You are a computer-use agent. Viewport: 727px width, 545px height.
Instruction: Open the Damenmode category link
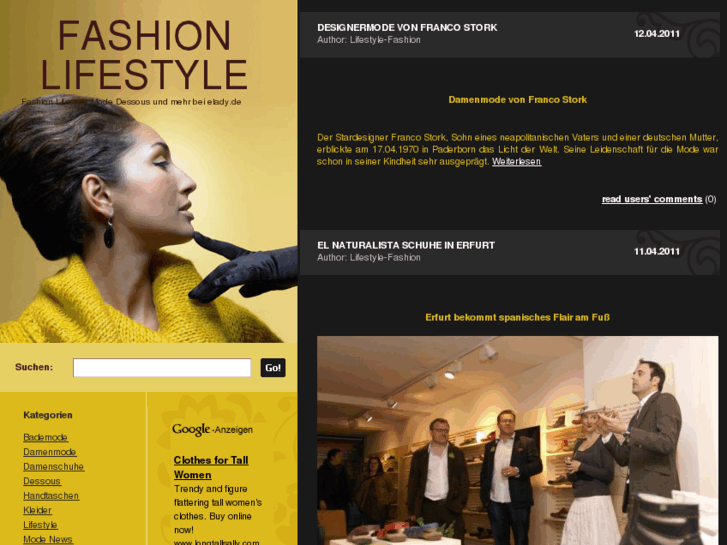(50, 452)
